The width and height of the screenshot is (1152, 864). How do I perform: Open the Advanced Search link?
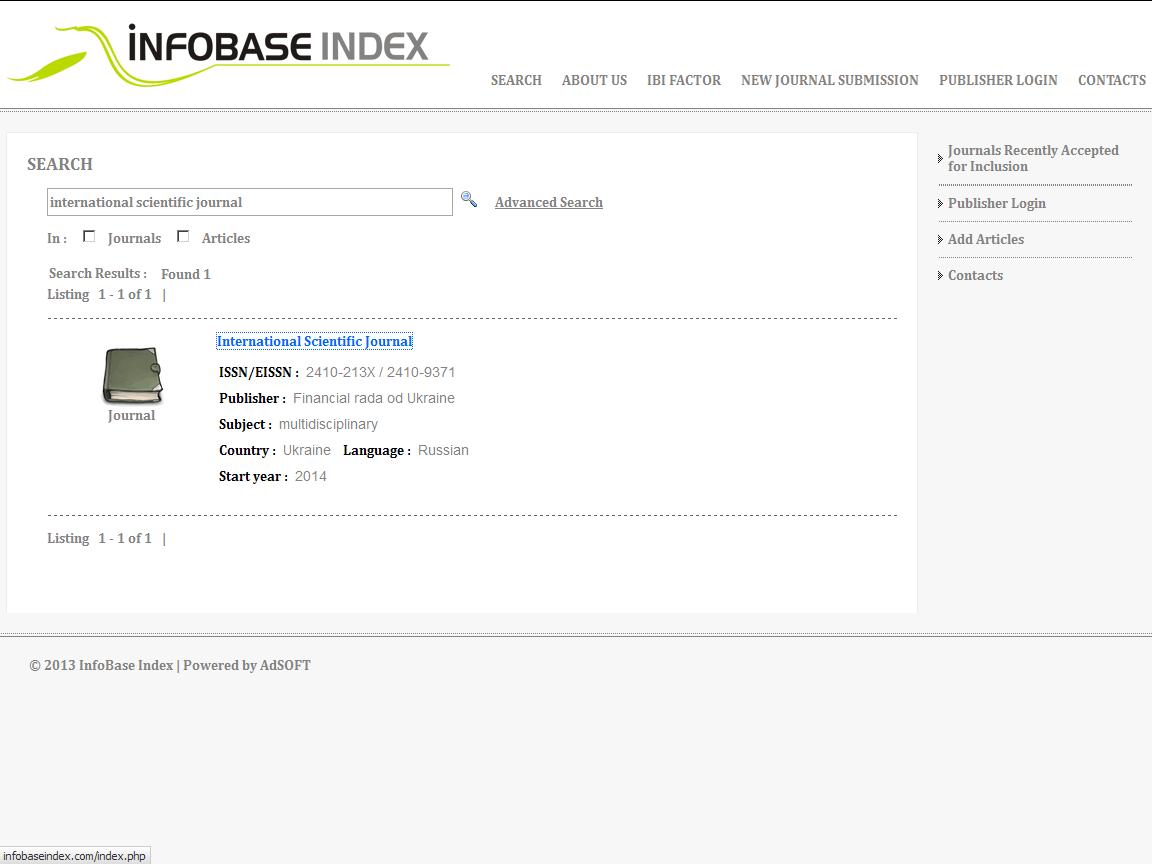pyautogui.click(x=548, y=202)
